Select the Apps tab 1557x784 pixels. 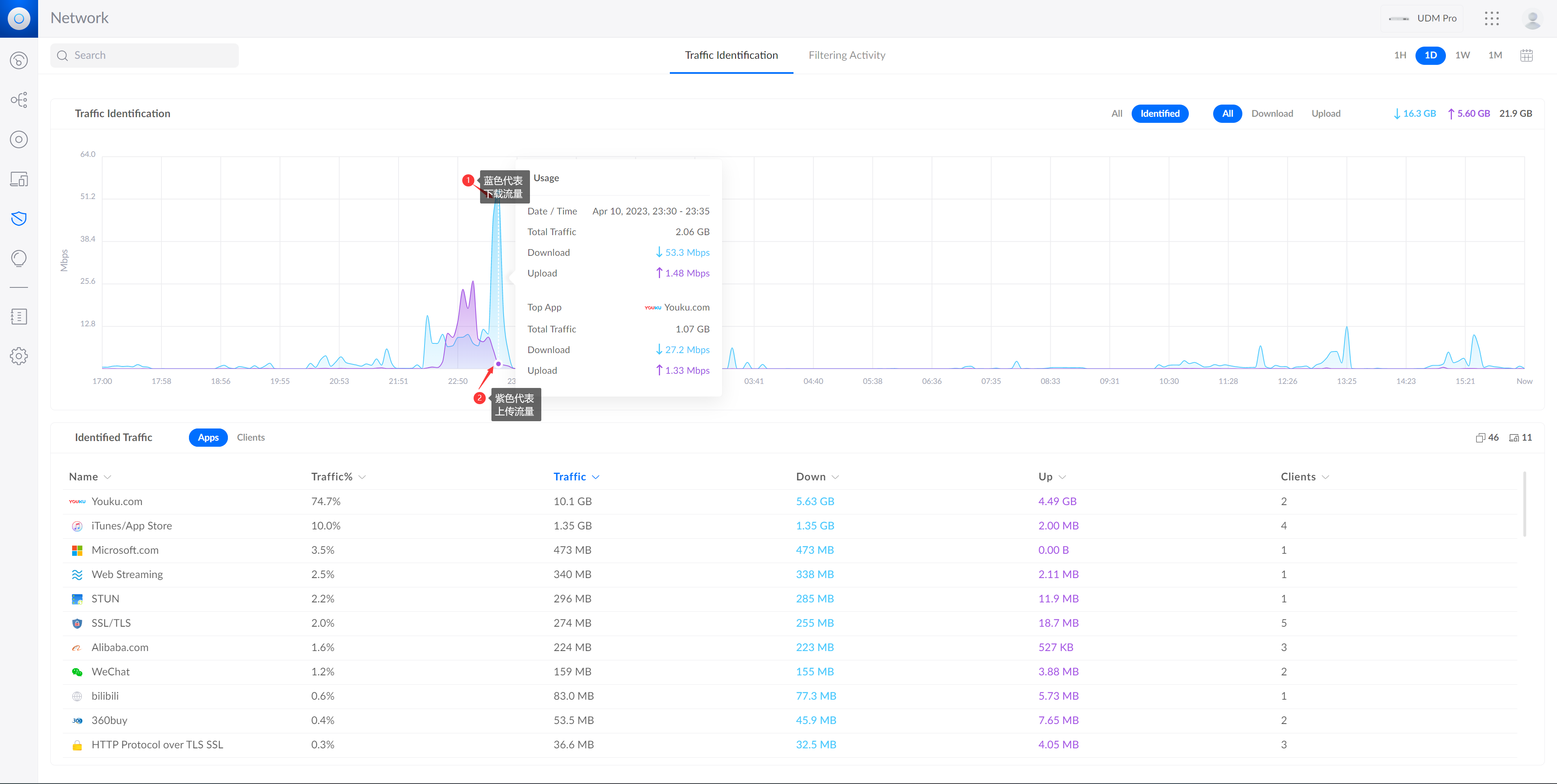[208, 438]
